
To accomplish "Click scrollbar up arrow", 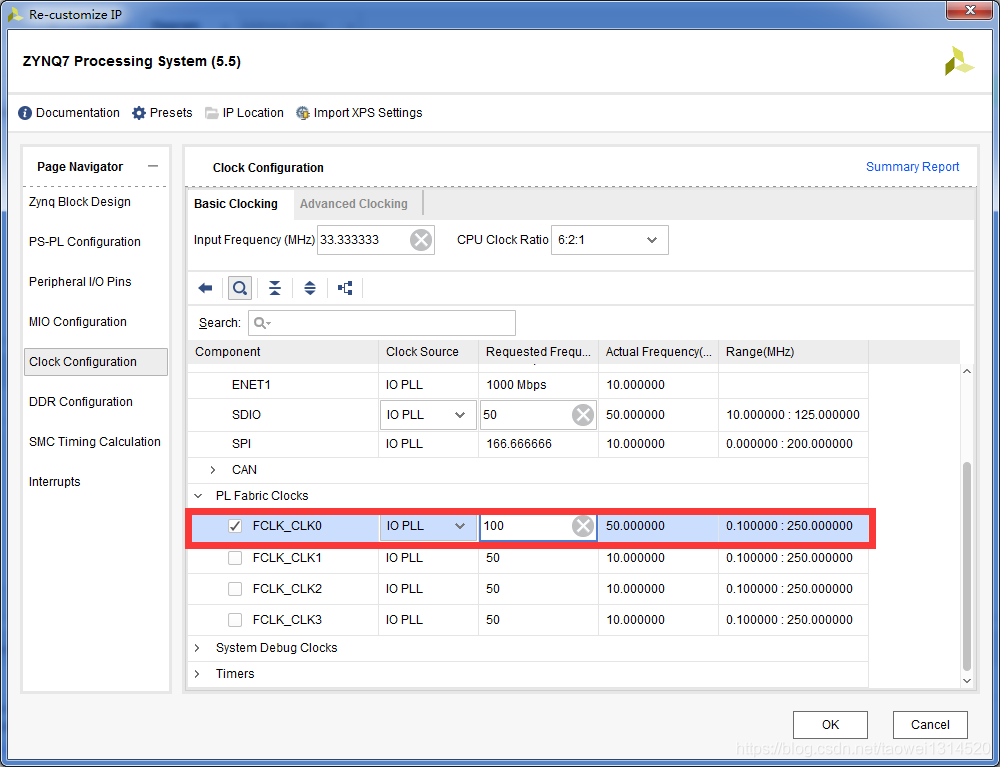I will click(x=967, y=372).
